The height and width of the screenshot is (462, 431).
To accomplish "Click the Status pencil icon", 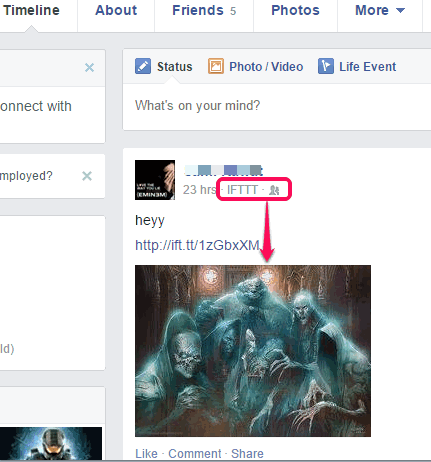I will coord(143,66).
